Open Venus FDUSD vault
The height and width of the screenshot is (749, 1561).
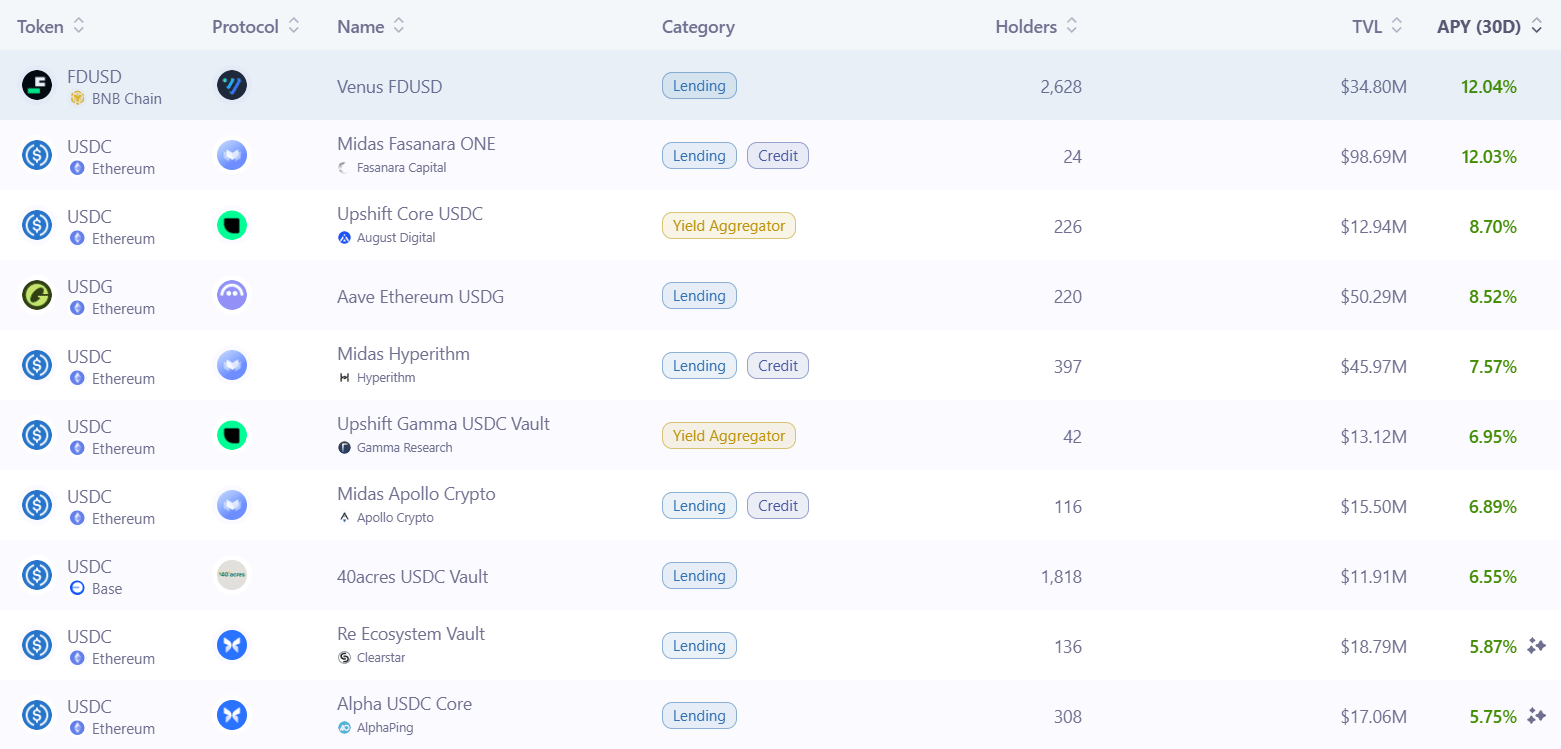click(x=390, y=87)
